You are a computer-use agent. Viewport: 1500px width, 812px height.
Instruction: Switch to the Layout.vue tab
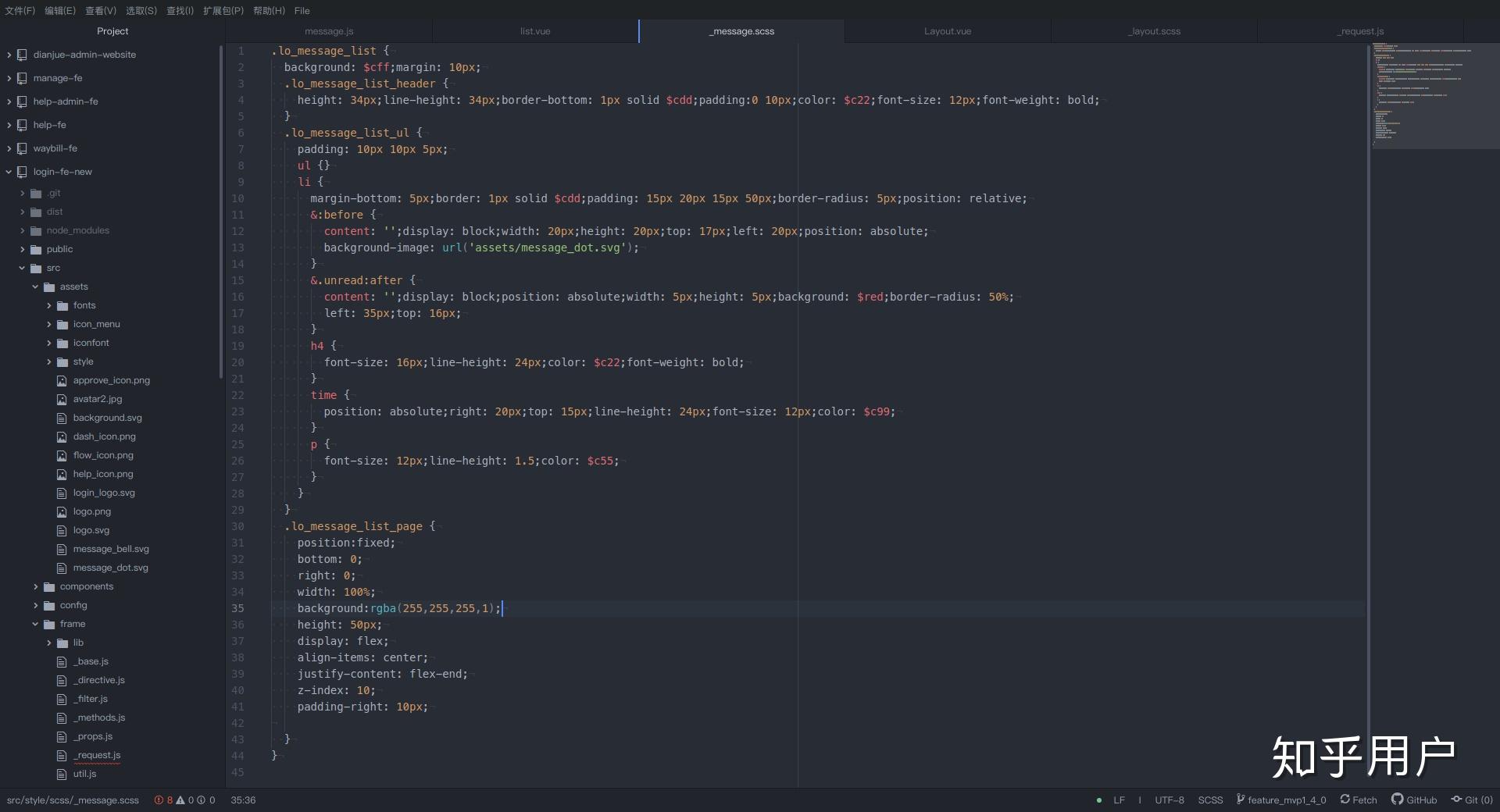click(x=947, y=31)
